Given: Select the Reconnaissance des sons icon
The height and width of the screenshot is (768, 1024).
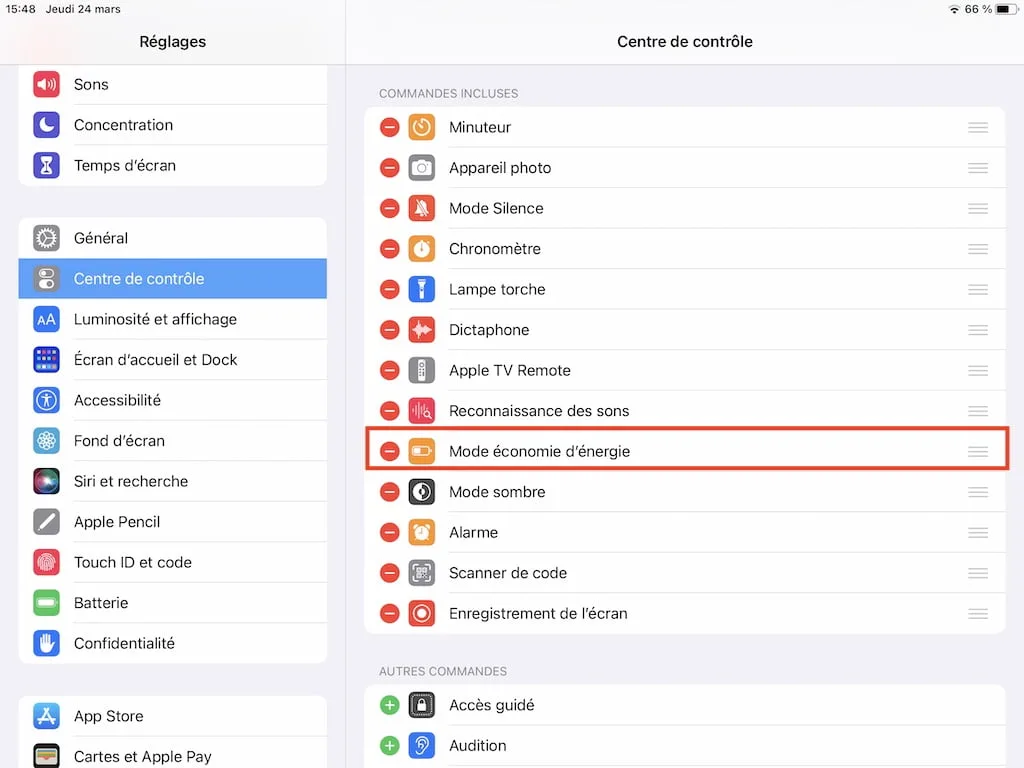Looking at the screenshot, I should click(x=421, y=410).
